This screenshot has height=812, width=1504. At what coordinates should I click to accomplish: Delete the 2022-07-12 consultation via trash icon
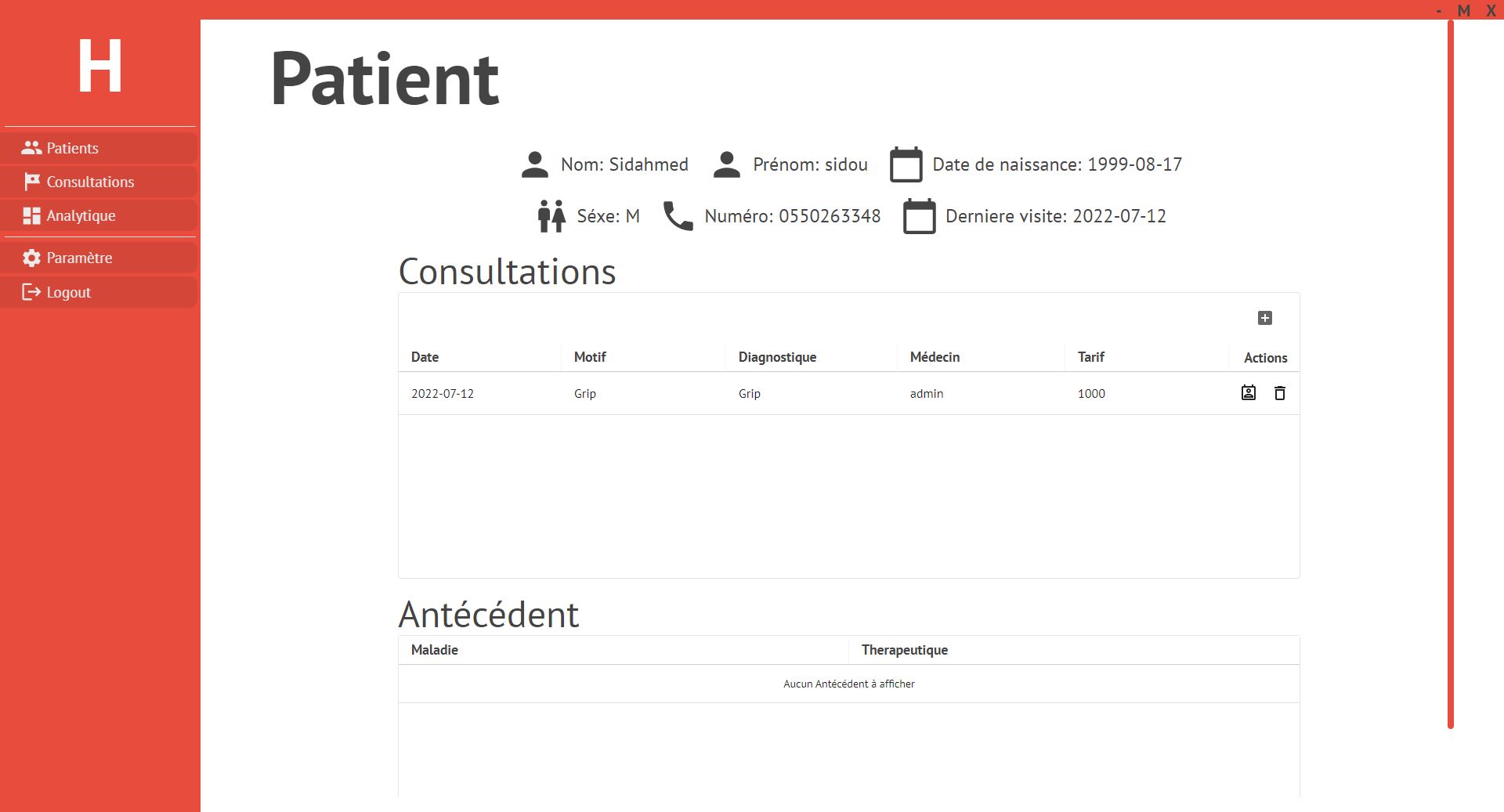1280,393
